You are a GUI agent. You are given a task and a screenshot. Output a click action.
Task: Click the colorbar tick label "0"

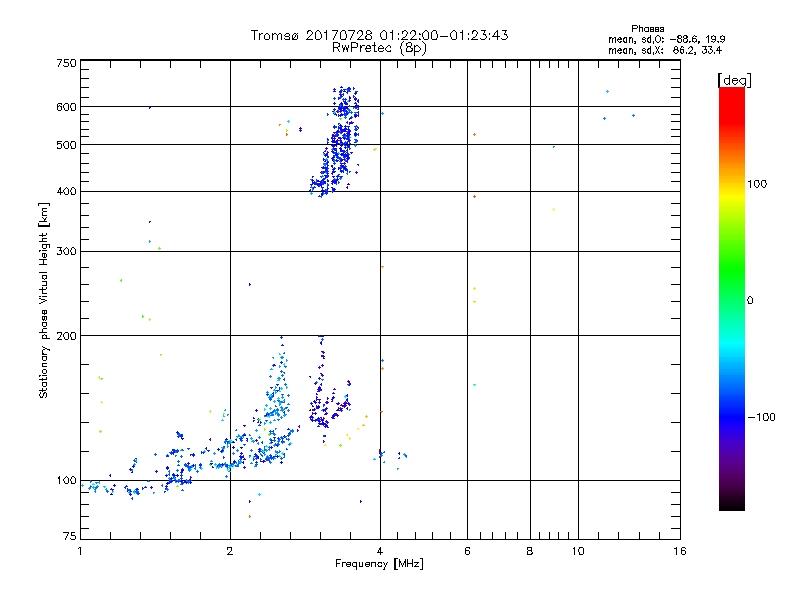click(750, 301)
